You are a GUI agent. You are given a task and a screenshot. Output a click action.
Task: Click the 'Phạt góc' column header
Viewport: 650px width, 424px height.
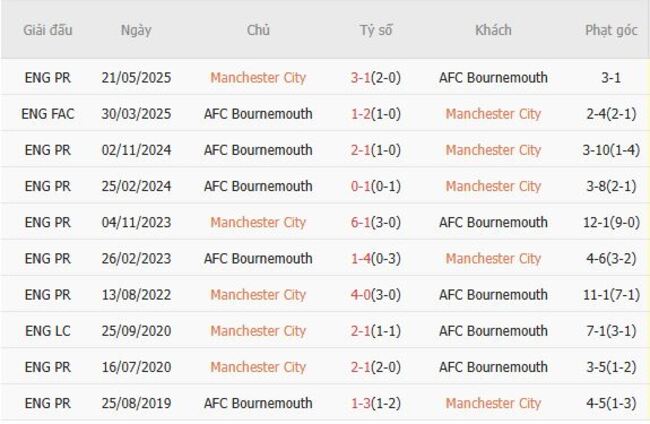[611, 30]
